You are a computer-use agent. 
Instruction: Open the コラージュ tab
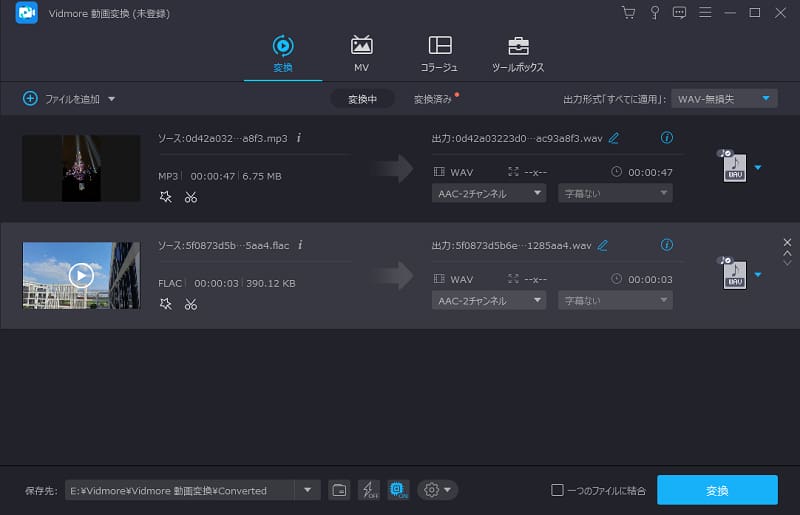tap(439, 54)
